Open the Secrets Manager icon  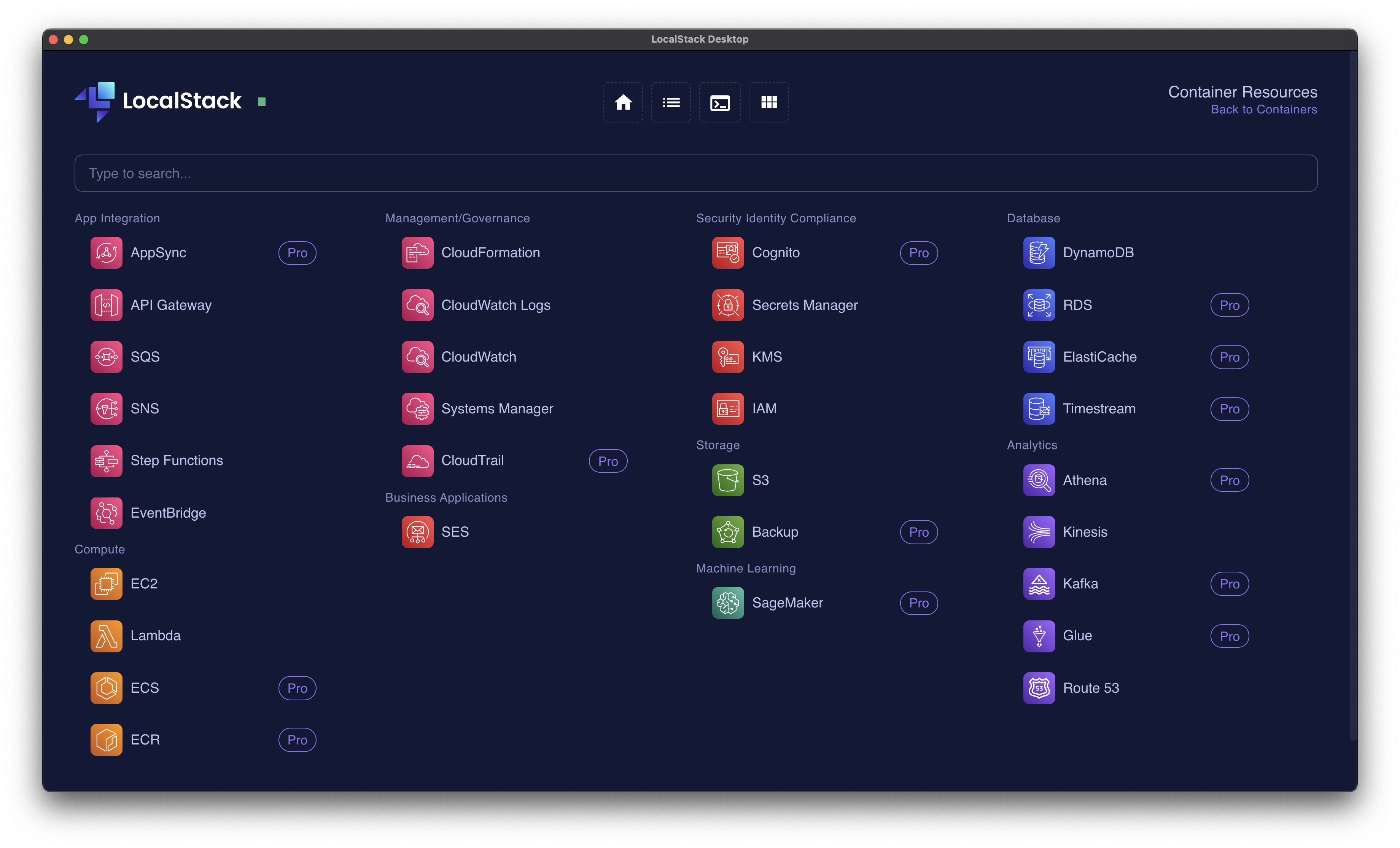pyautogui.click(x=728, y=305)
